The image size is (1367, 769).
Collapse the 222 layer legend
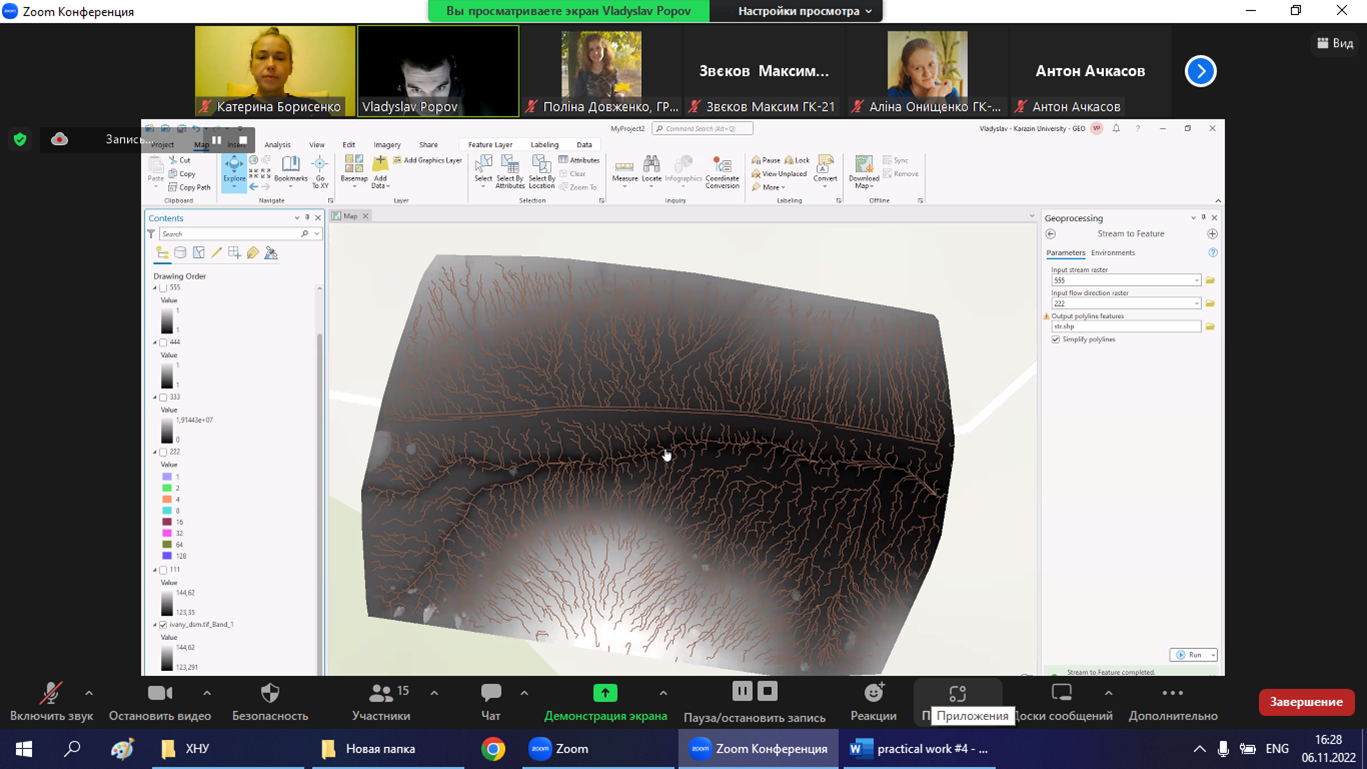pos(155,453)
